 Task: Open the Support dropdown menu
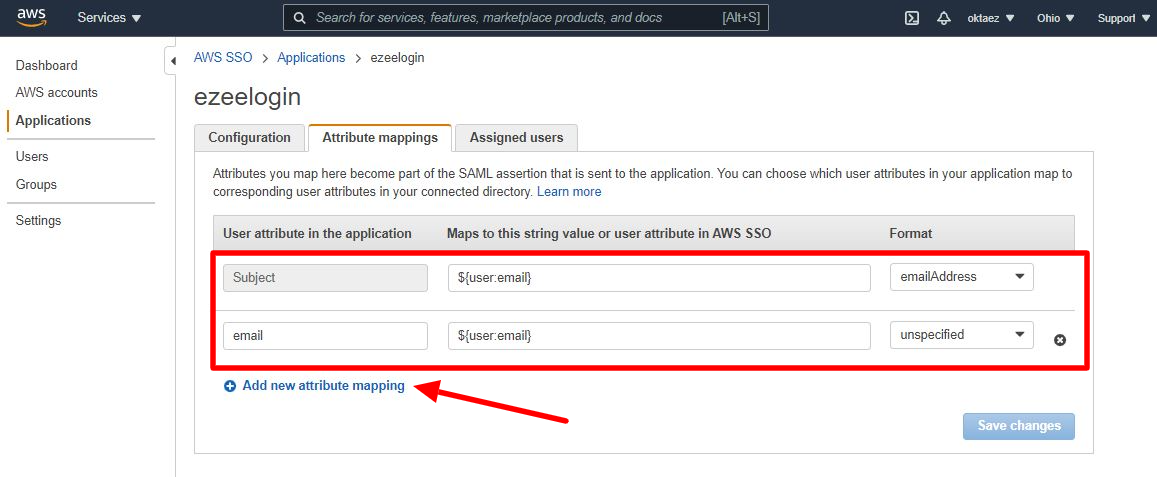pyautogui.click(x=1122, y=18)
